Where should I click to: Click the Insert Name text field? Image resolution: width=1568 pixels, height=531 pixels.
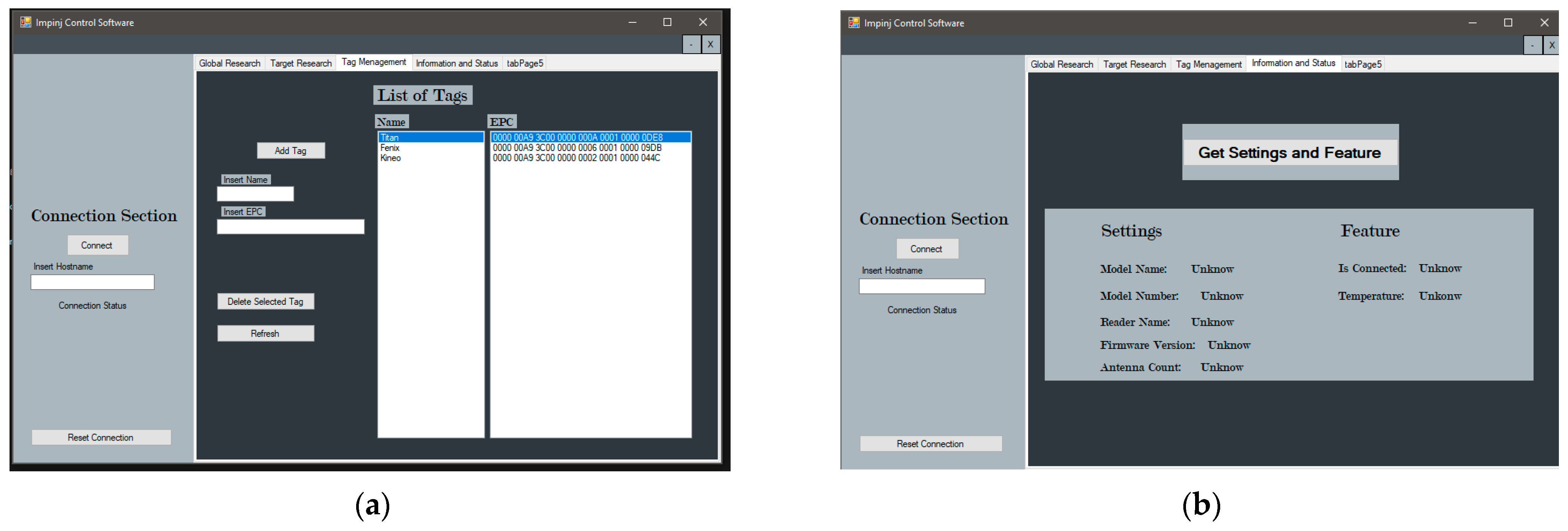click(x=255, y=194)
